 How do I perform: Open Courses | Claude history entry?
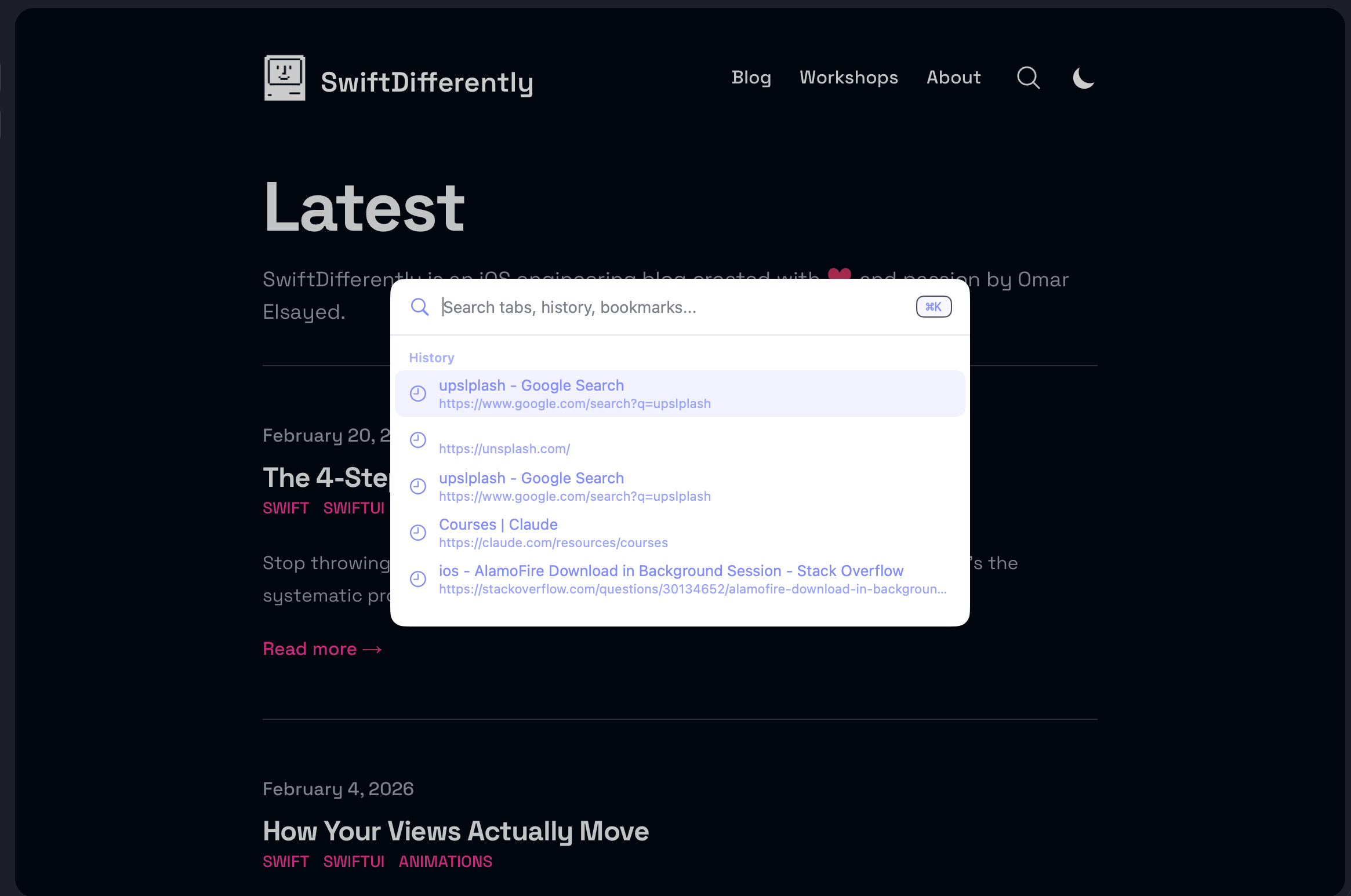point(499,525)
